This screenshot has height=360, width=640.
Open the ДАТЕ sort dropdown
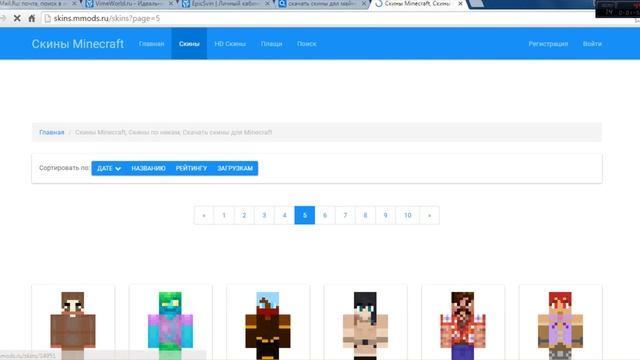tap(109, 168)
